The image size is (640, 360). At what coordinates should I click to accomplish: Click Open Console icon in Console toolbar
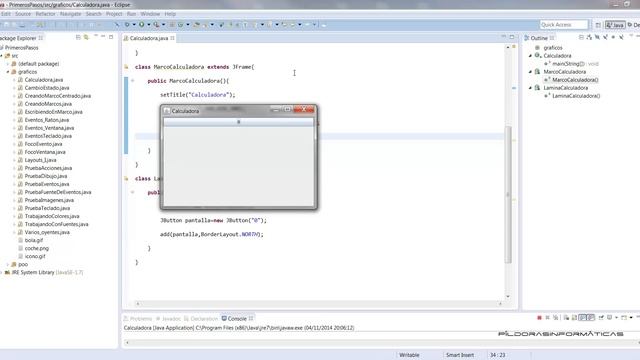[x=624, y=318]
